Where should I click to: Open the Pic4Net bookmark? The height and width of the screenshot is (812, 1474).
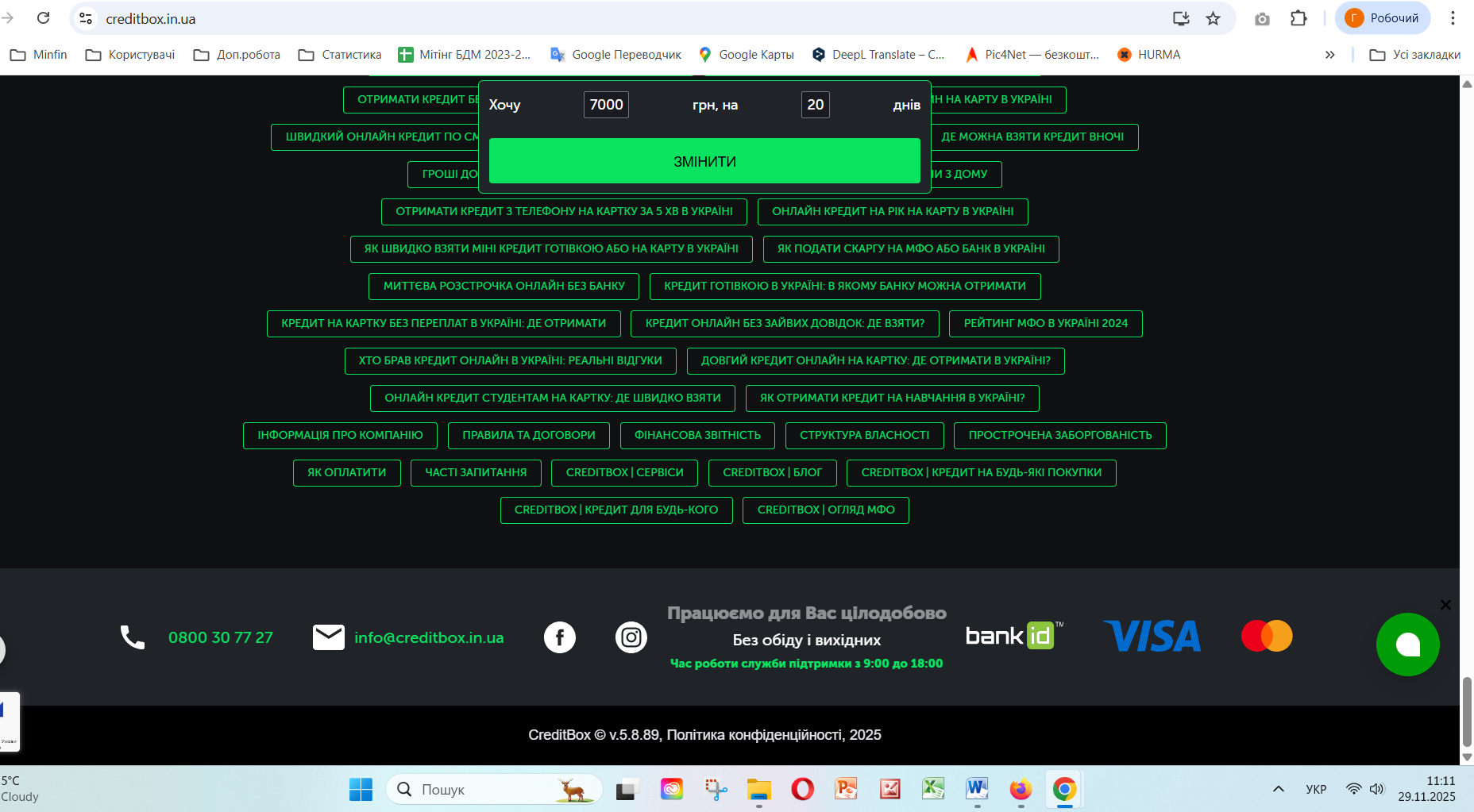coord(1032,55)
